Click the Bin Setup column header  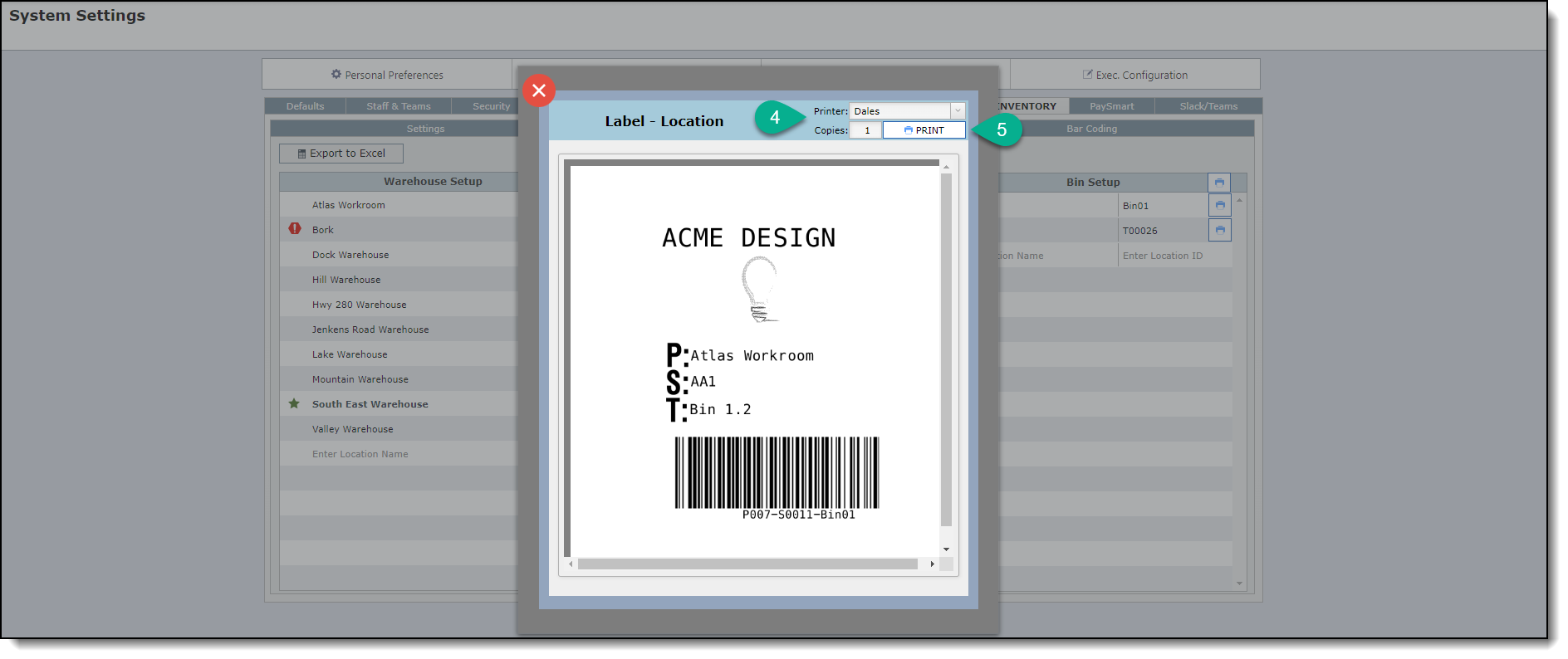(x=1093, y=183)
